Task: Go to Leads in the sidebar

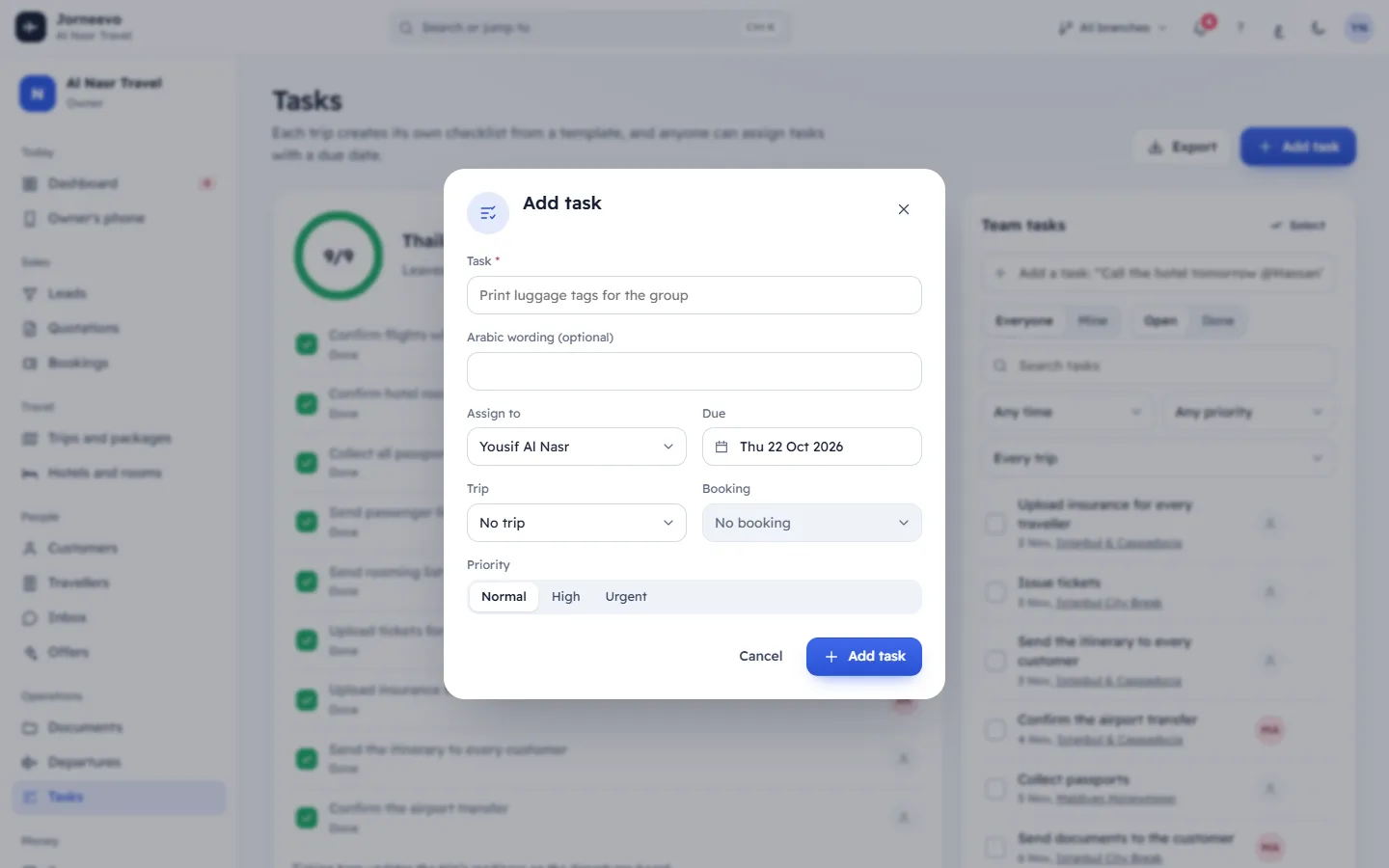Action: (118, 293)
